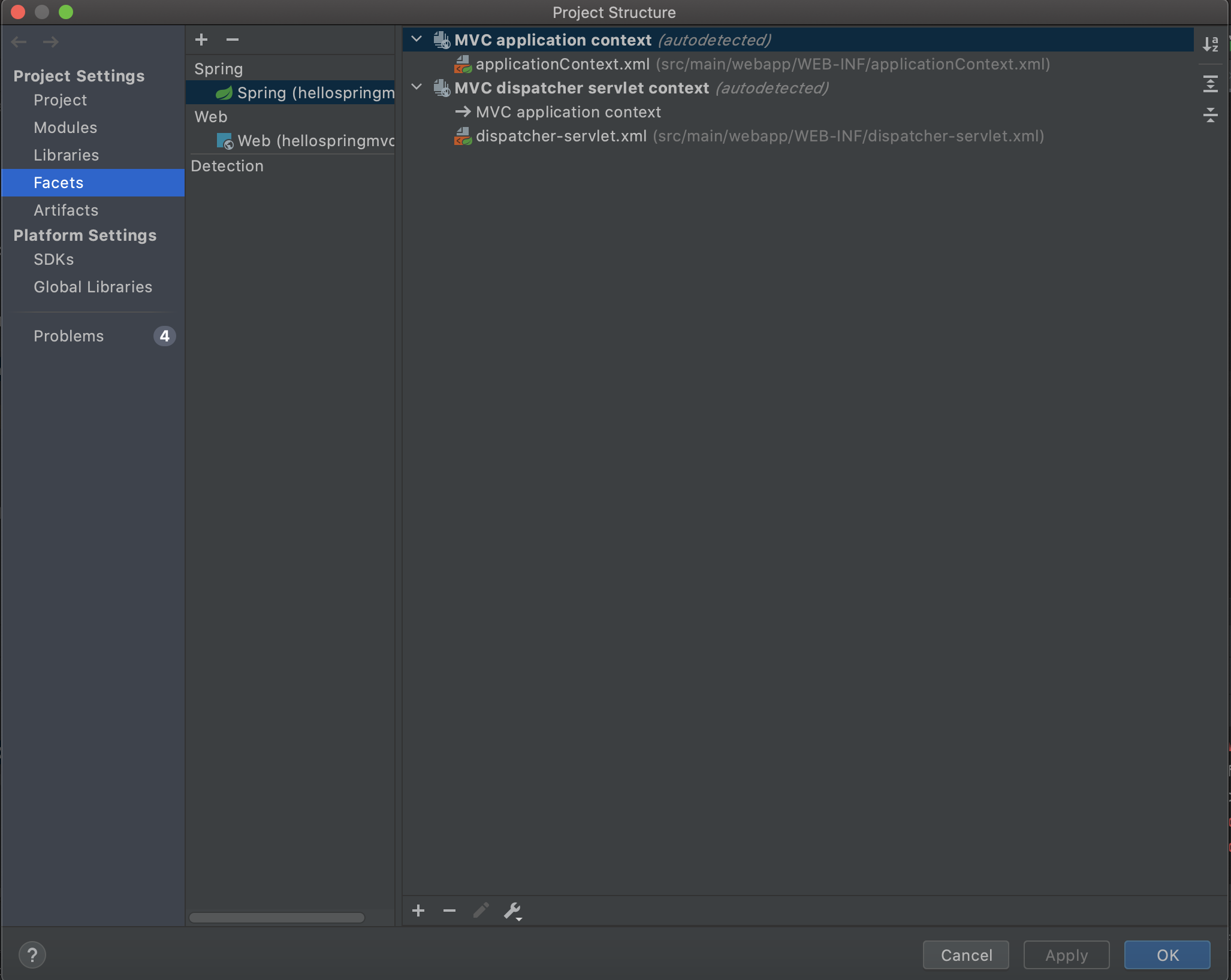Open Problems list with 4 issues
The height and width of the screenshot is (980, 1231).
click(69, 336)
